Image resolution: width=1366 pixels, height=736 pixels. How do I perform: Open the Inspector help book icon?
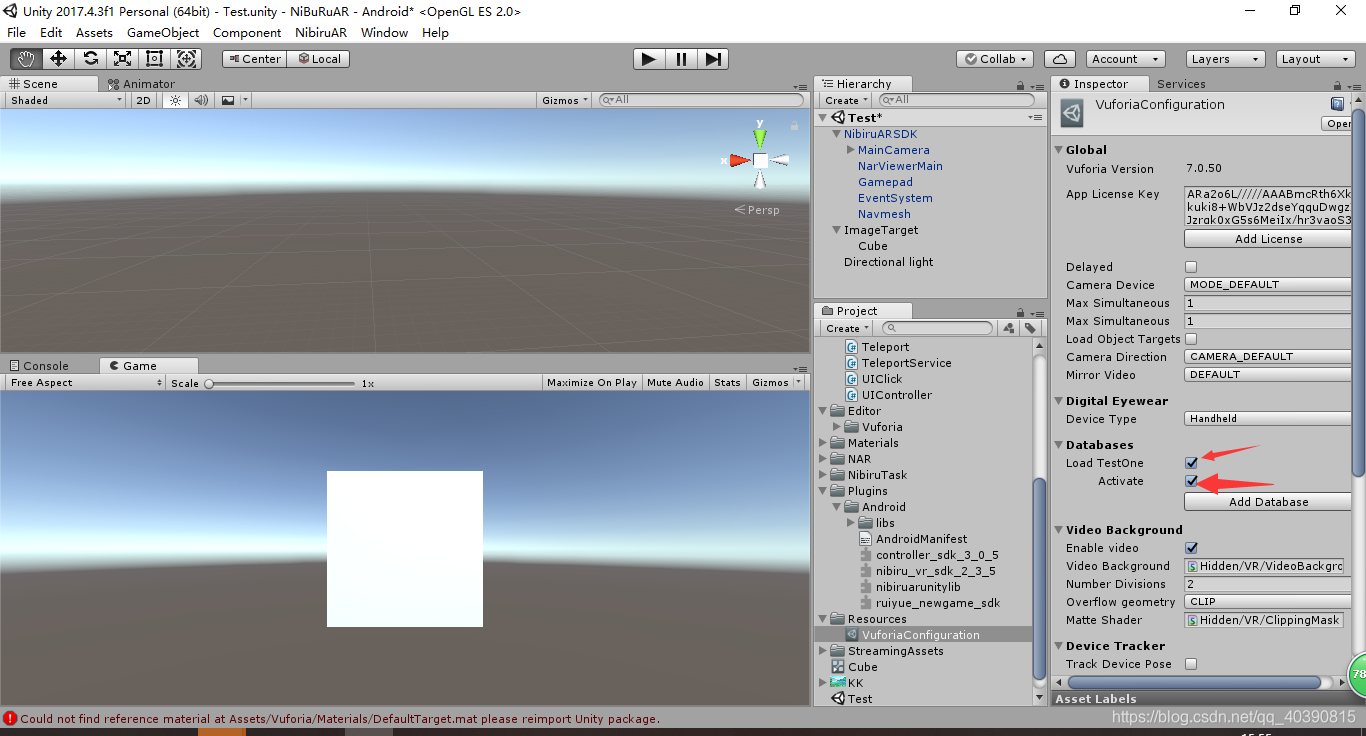point(1337,104)
